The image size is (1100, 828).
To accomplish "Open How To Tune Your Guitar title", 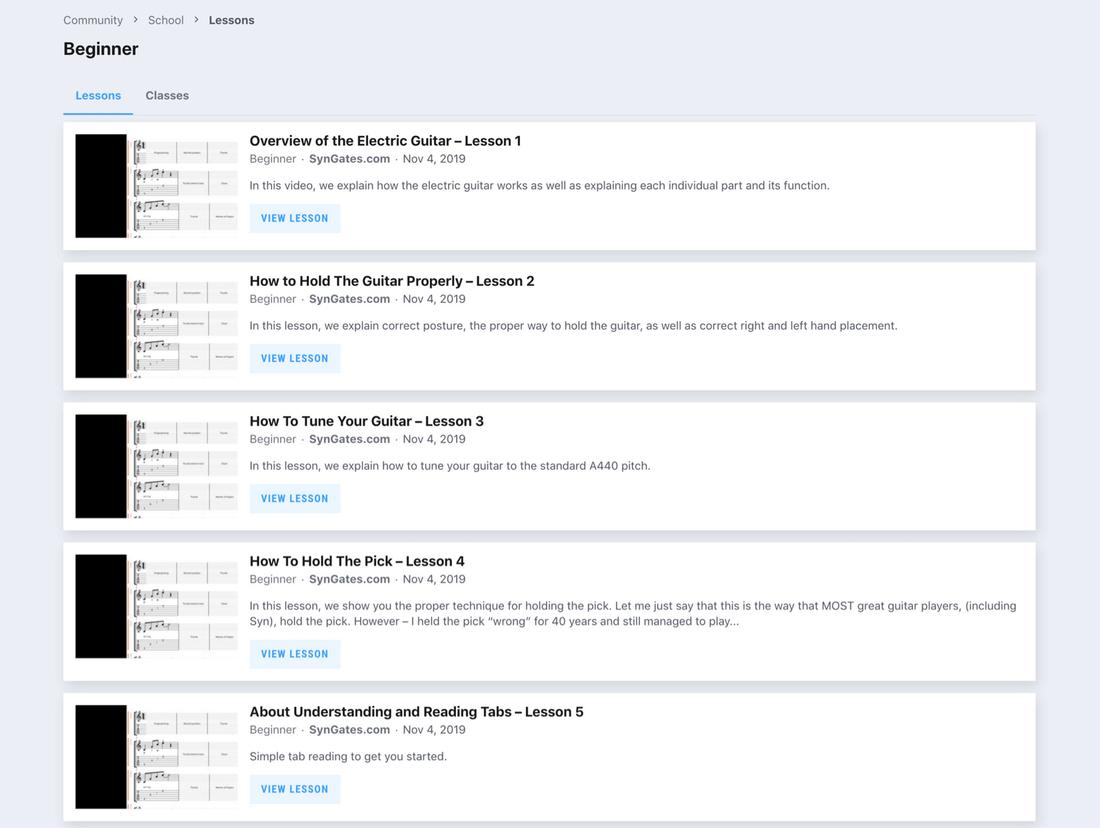I will click(x=366, y=420).
